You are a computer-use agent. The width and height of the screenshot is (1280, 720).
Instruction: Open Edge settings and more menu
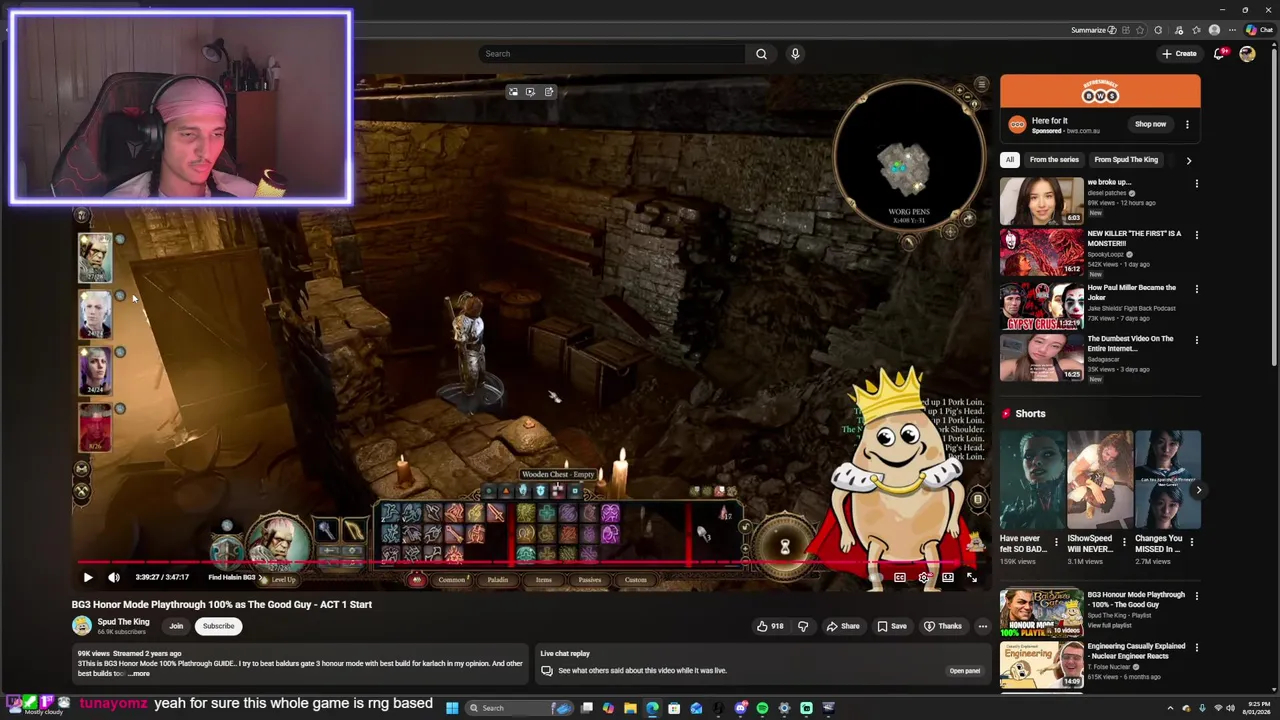(1232, 30)
